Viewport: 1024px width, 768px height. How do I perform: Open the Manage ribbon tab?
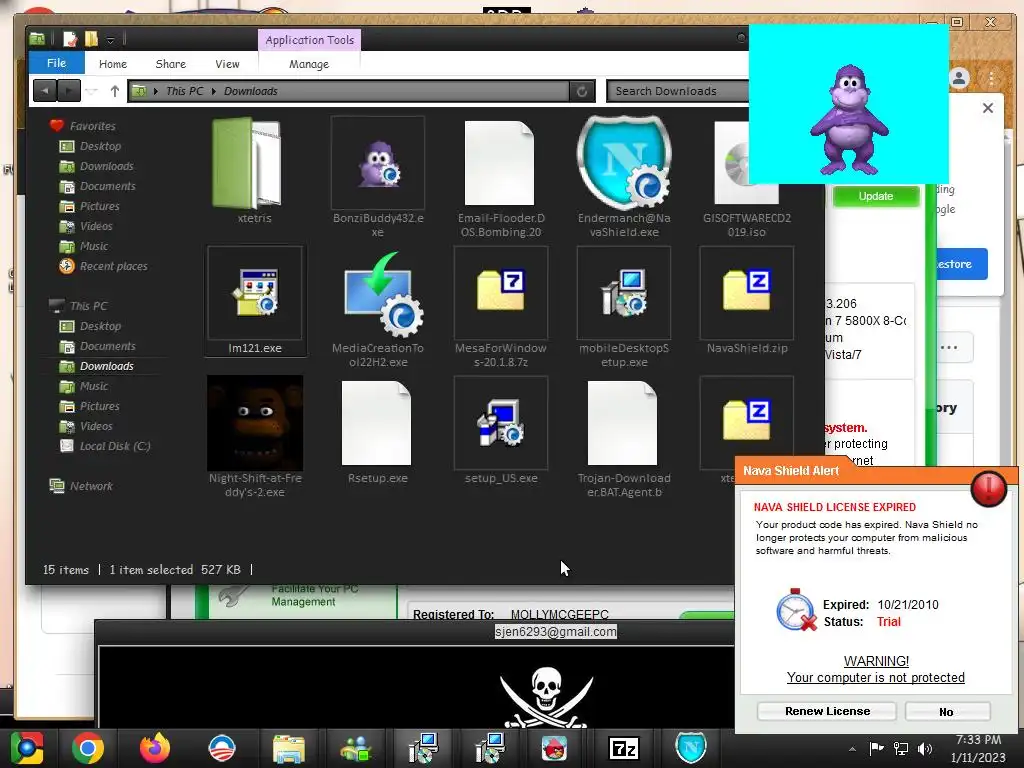click(309, 64)
